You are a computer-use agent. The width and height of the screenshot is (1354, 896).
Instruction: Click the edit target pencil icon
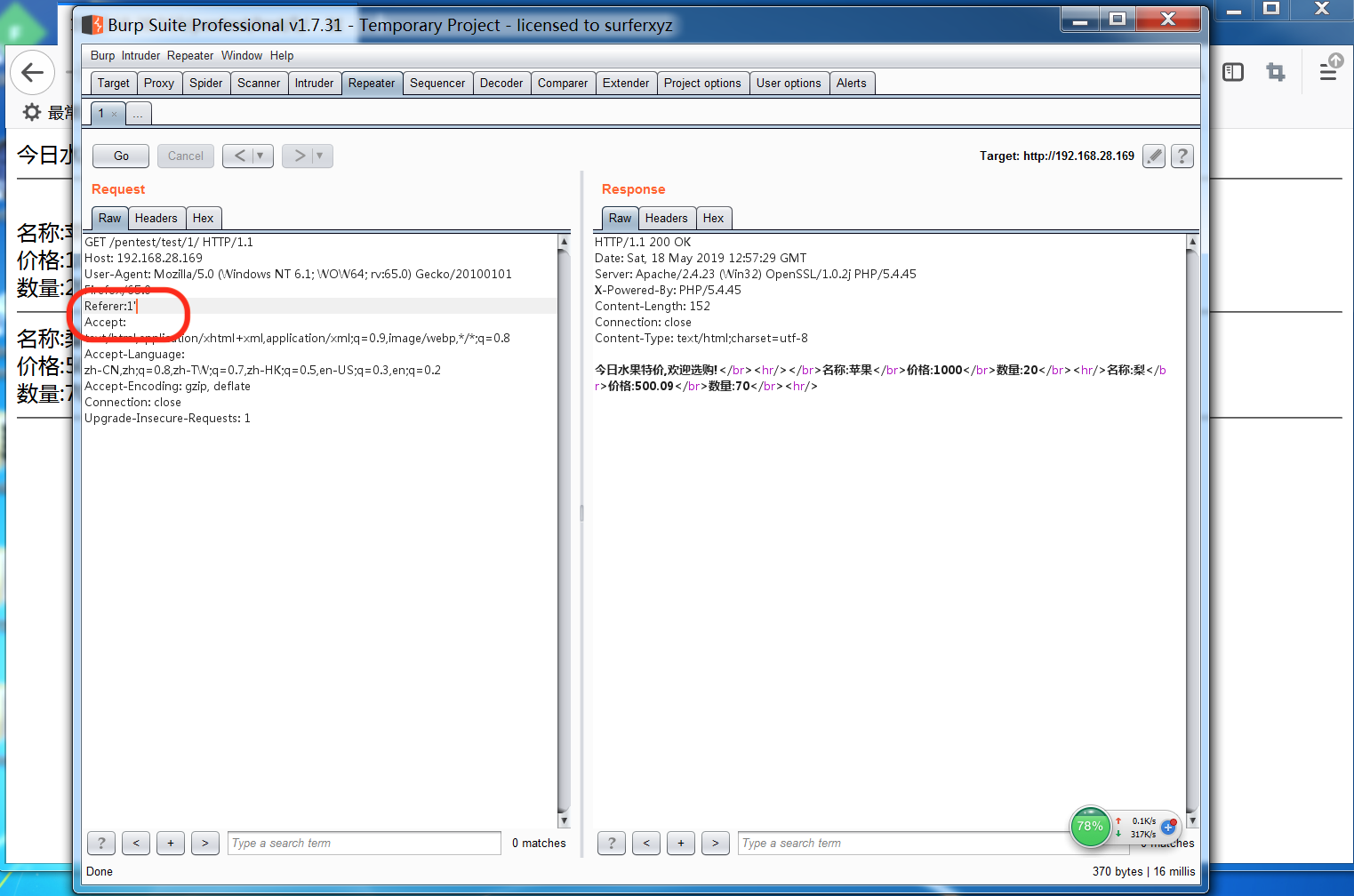1154,156
